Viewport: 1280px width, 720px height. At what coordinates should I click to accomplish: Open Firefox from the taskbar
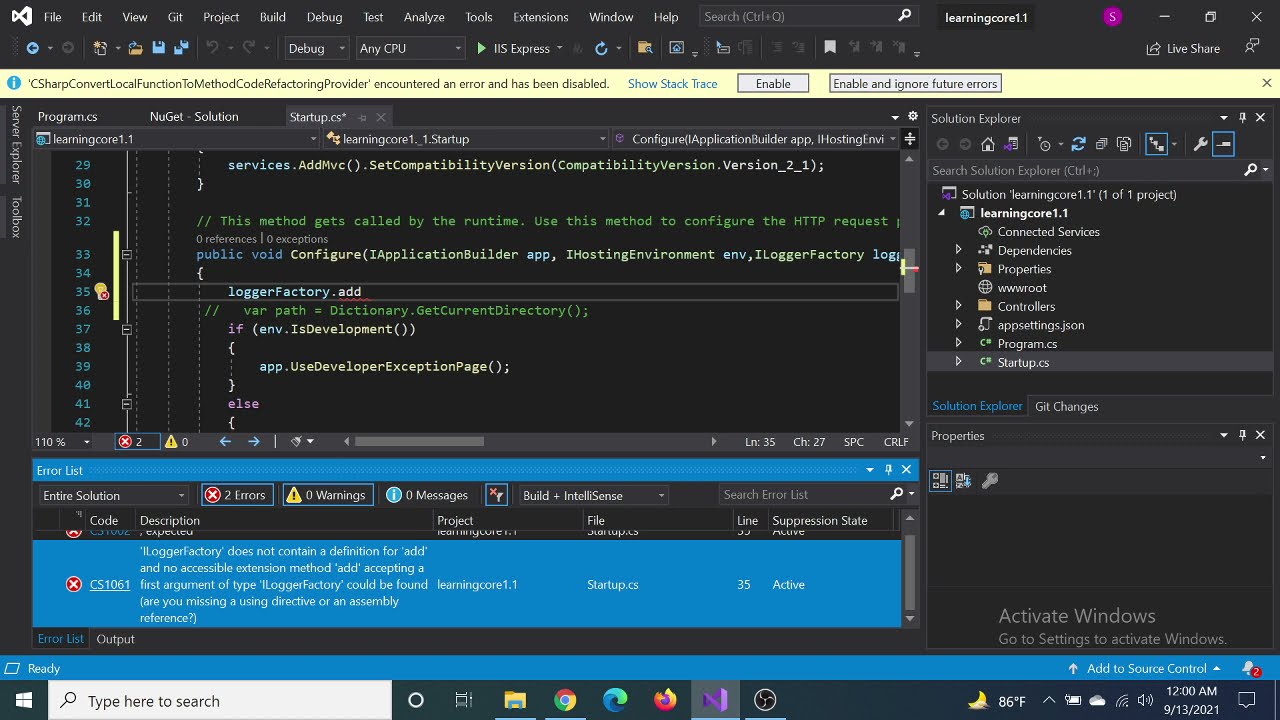coord(665,700)
